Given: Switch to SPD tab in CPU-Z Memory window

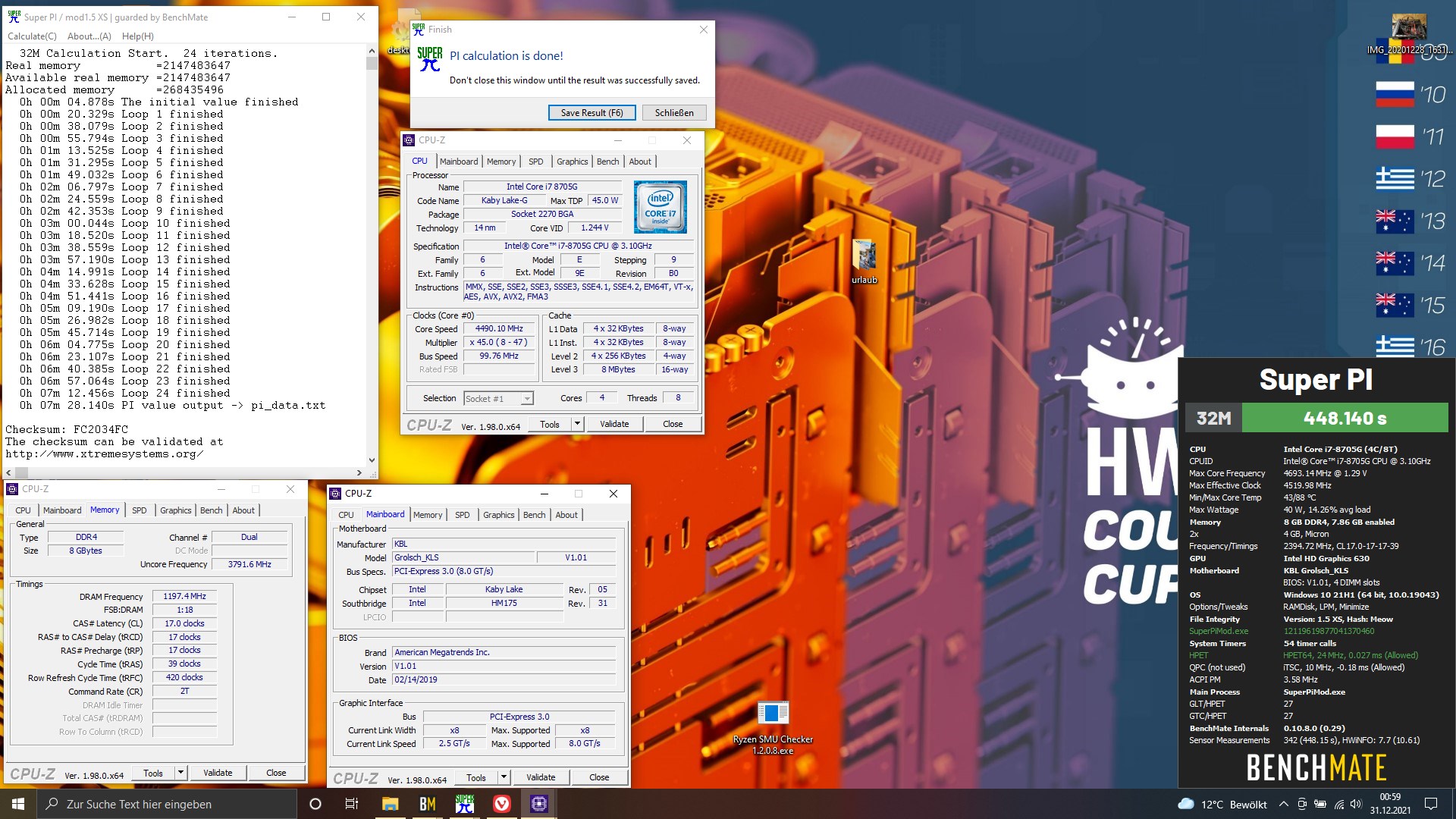Looking at the screenshot, I should pos(139,510).
